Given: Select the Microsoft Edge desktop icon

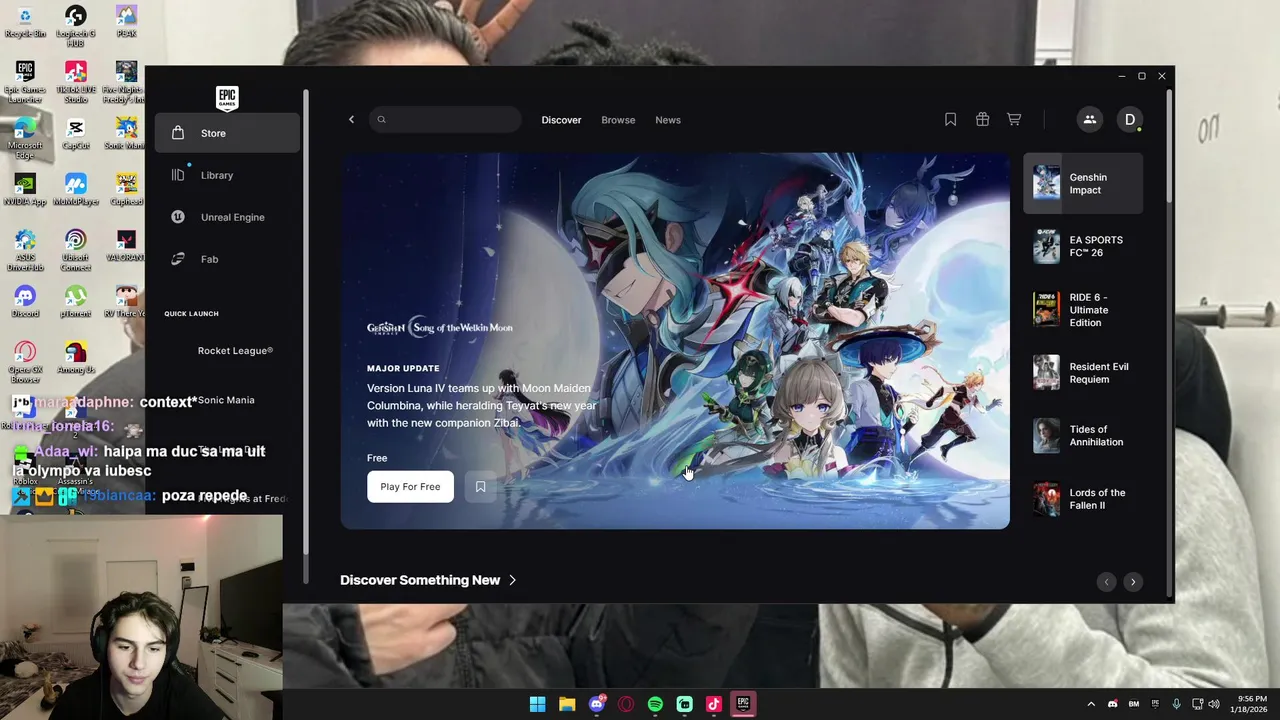Looking at the screenshot, I should 25,138.
